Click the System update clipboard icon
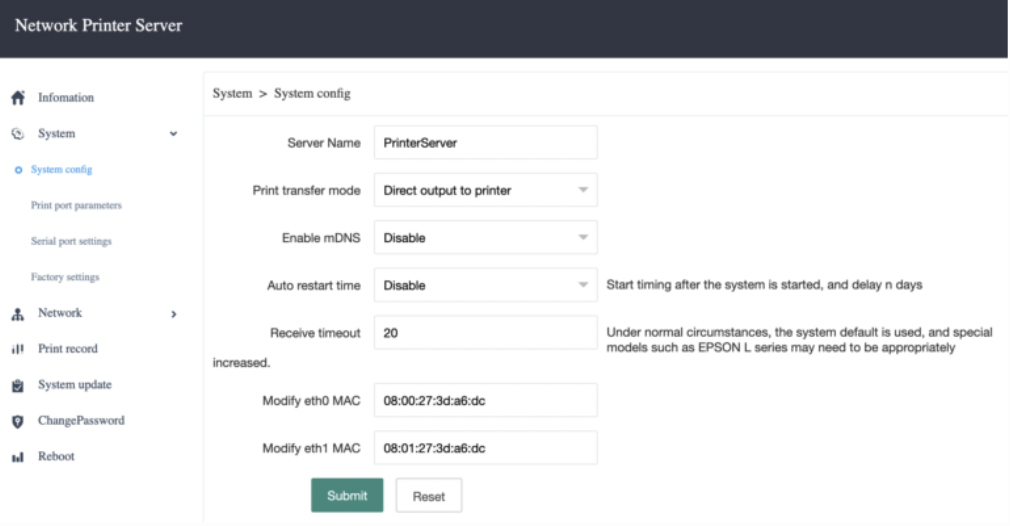The image size is (1010, 526). (17, 385)
